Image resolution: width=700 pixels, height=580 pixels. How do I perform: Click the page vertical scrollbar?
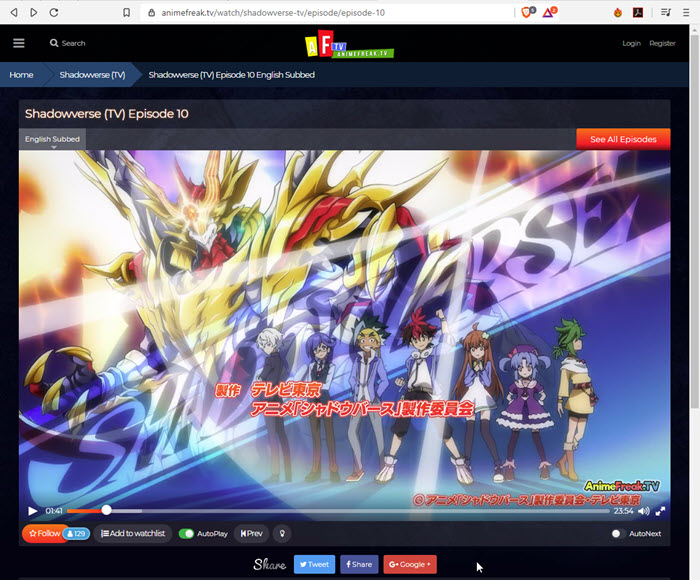coord(695,219)
